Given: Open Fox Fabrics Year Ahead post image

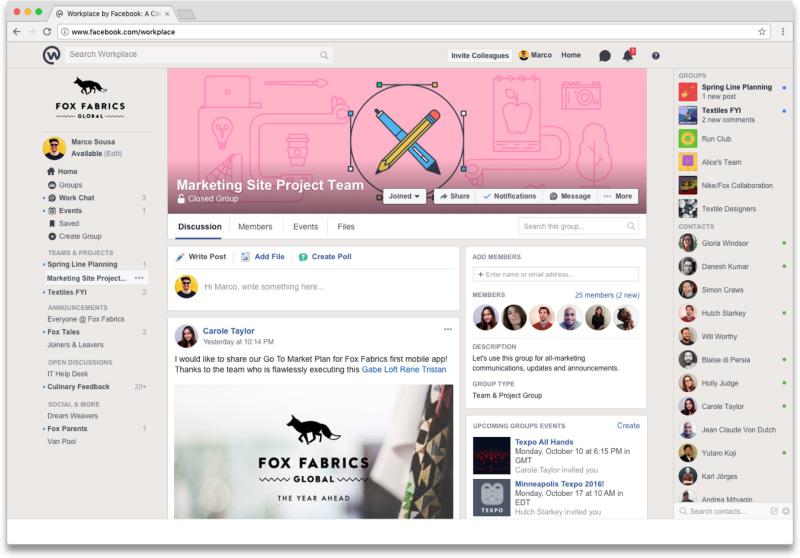Looking at the screenshot, I should point(313,452).
